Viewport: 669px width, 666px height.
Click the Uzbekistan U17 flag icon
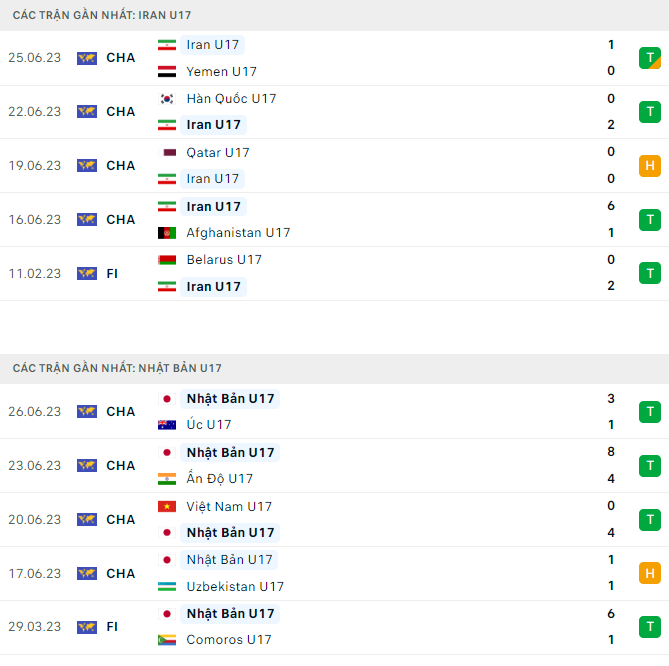167,587
